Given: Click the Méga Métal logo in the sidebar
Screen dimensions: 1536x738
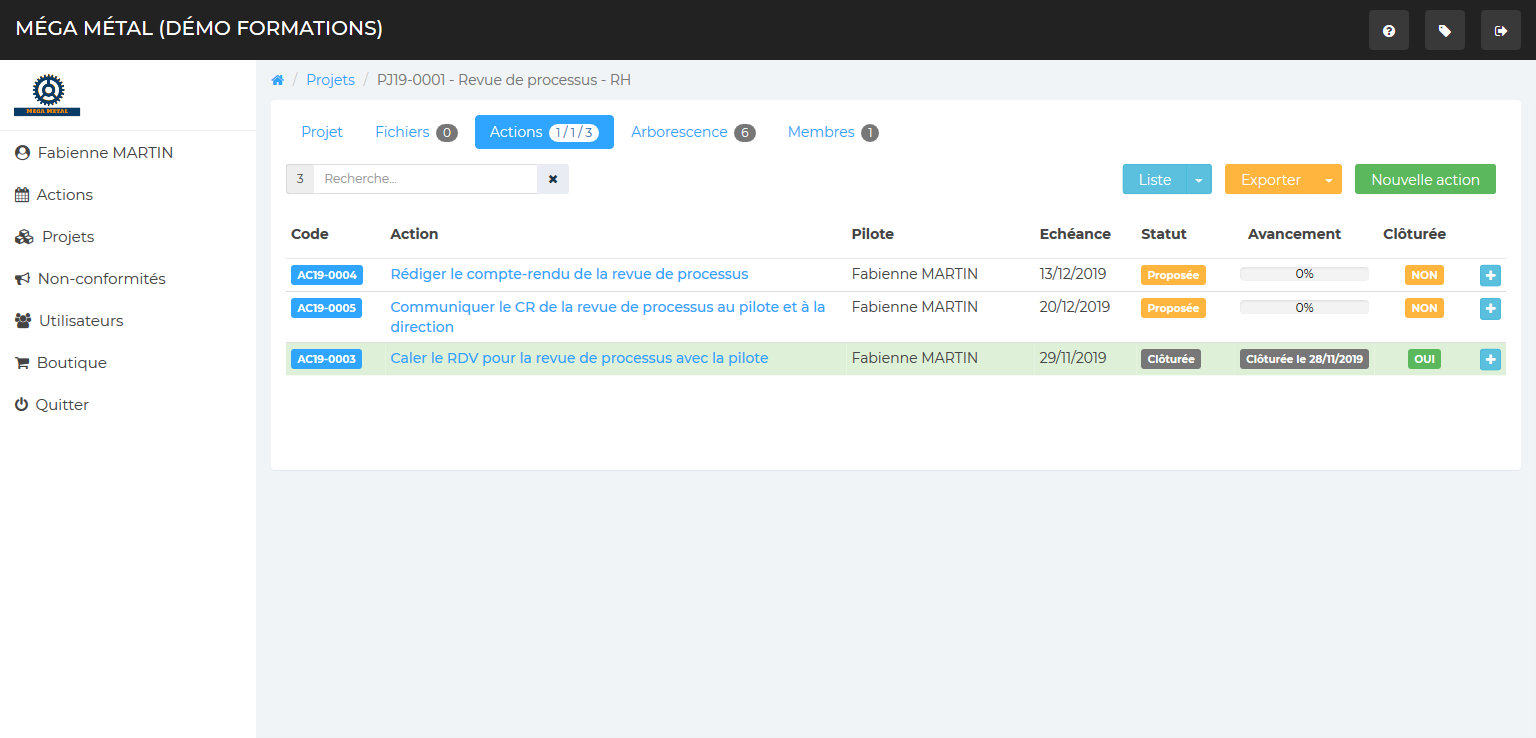Looking at the screenshot, I should 47,95.
